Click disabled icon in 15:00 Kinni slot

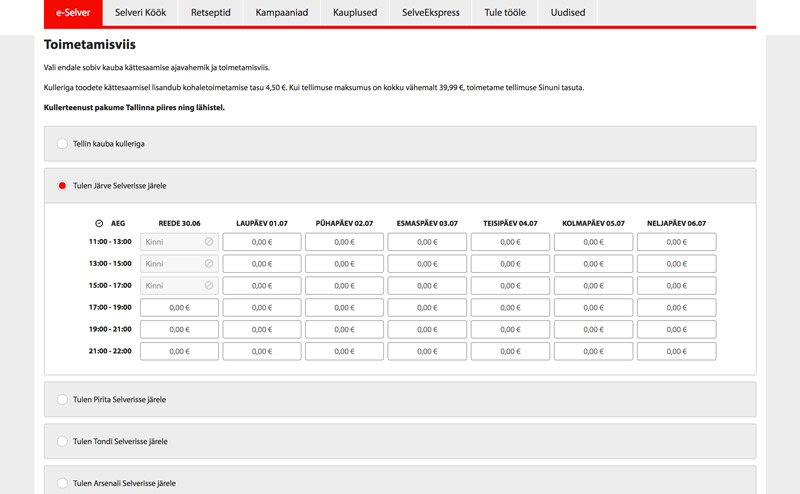click(209, 286)
